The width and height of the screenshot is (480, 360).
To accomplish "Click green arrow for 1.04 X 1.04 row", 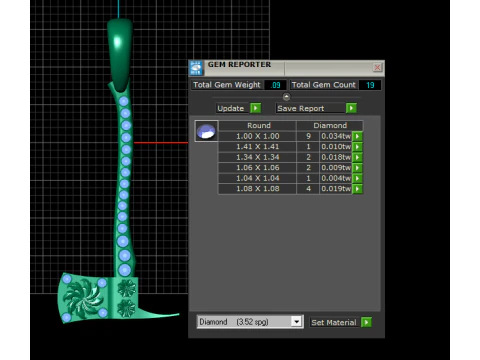I will pyautogui.click(x=357, y=178).
